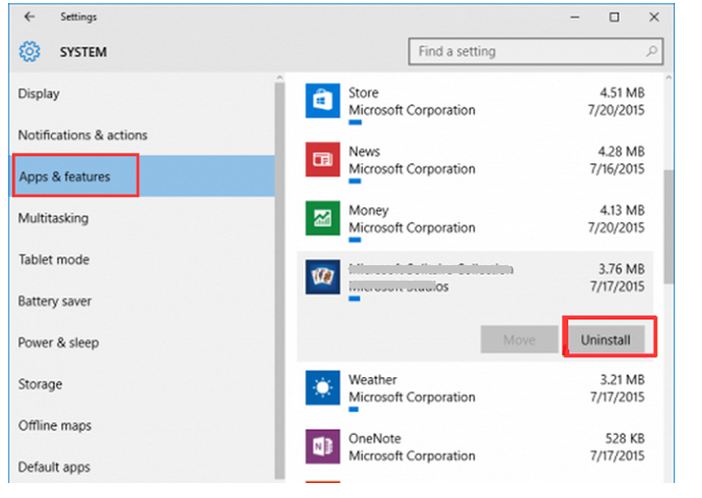Click the Solitaire cards app icon
Image resolution: width=702 pixels, height=498 pixels.
click(x=323, y=277)
